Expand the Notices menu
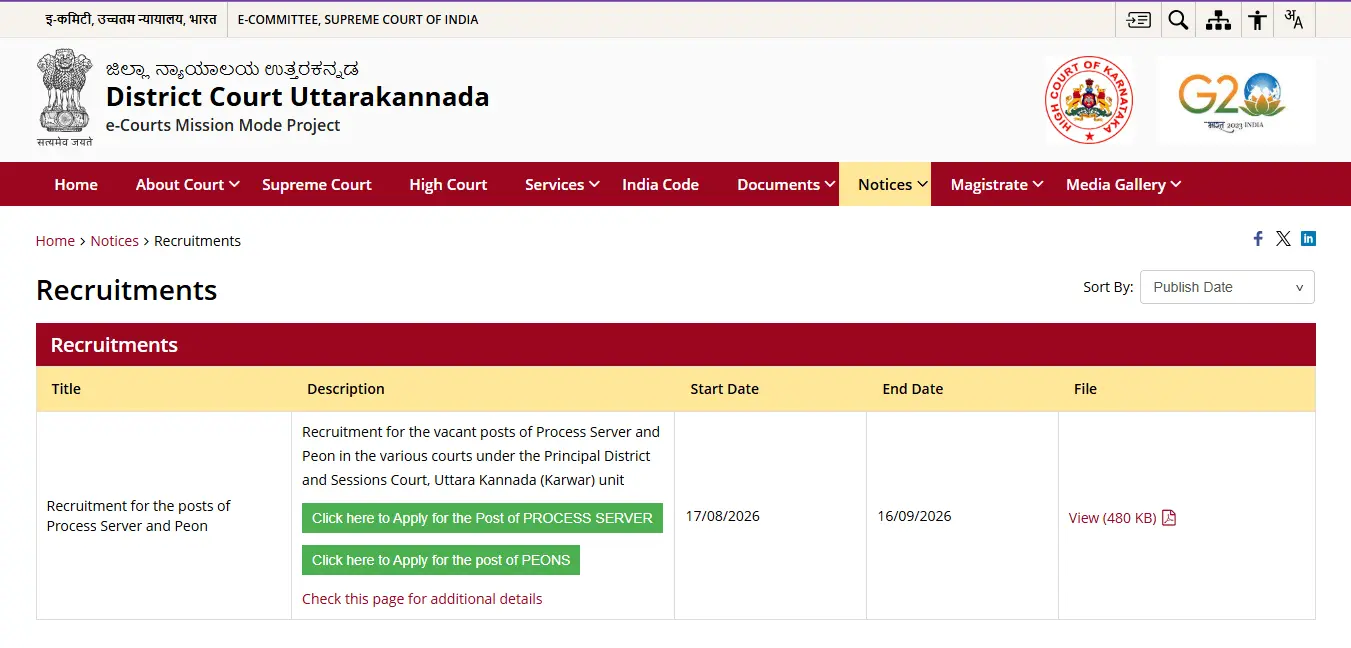Viewport: 1351px width, 648px height. (885, 184)
